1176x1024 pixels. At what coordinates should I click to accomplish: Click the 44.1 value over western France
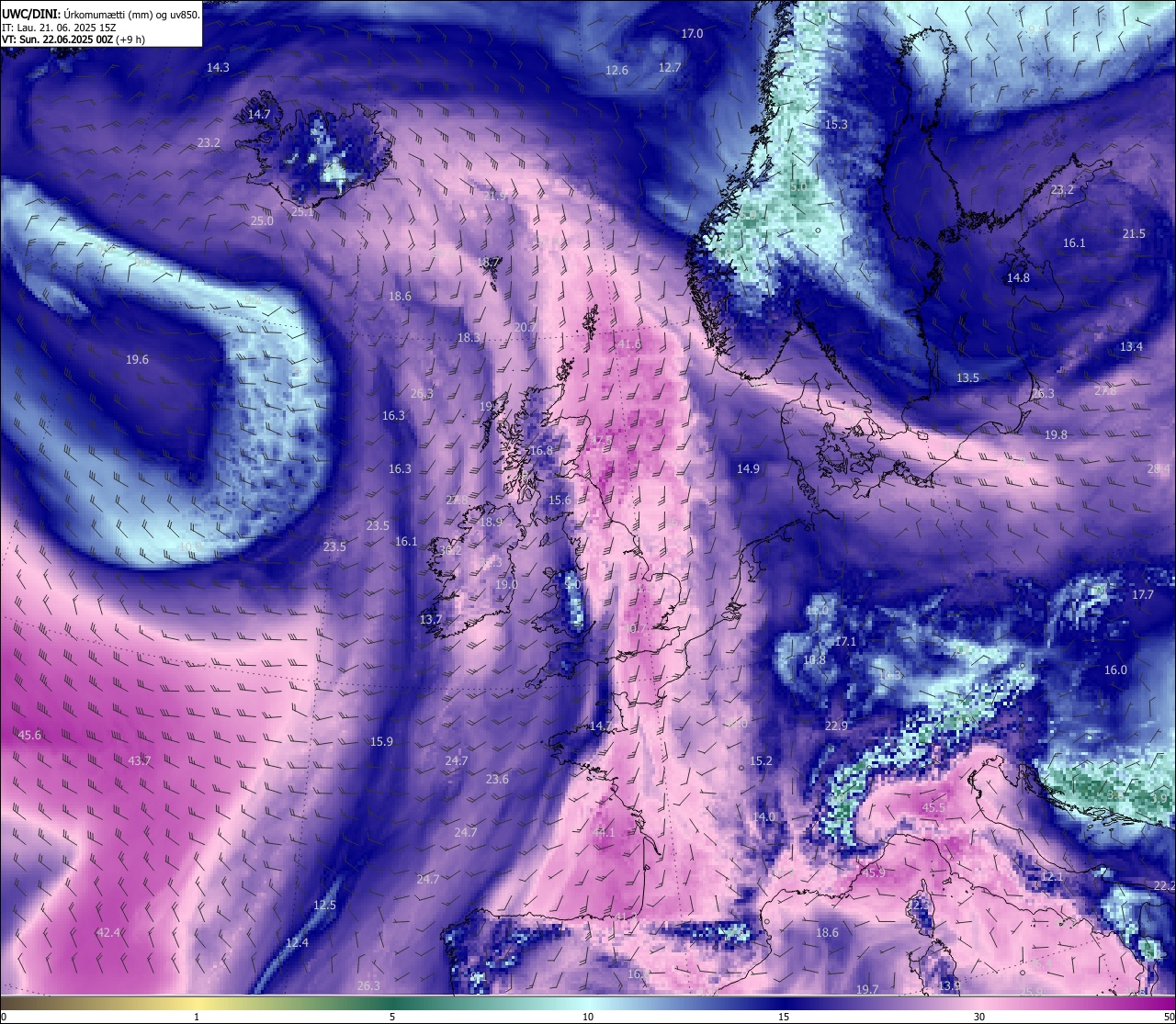point(604,832)
